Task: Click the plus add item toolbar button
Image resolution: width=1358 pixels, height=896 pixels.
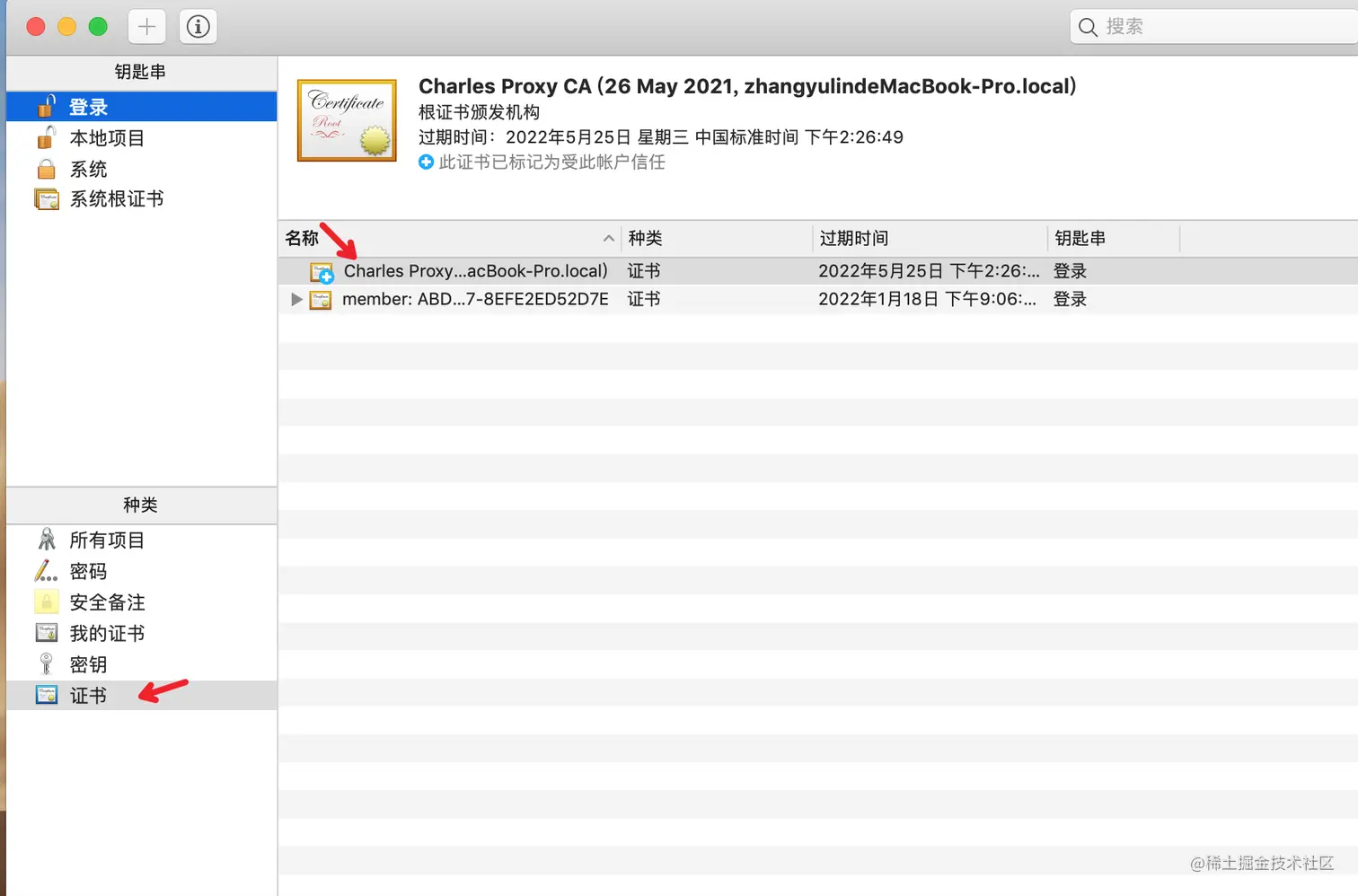Action: (146, 27)
